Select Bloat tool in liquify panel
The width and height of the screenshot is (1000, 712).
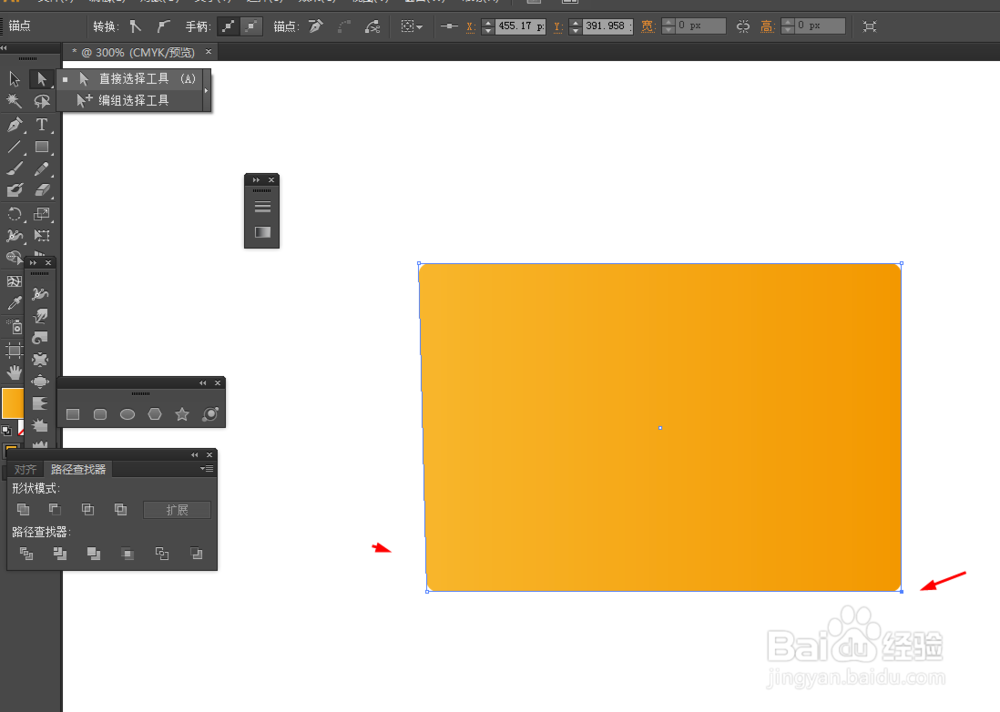(x=40, y=382)
